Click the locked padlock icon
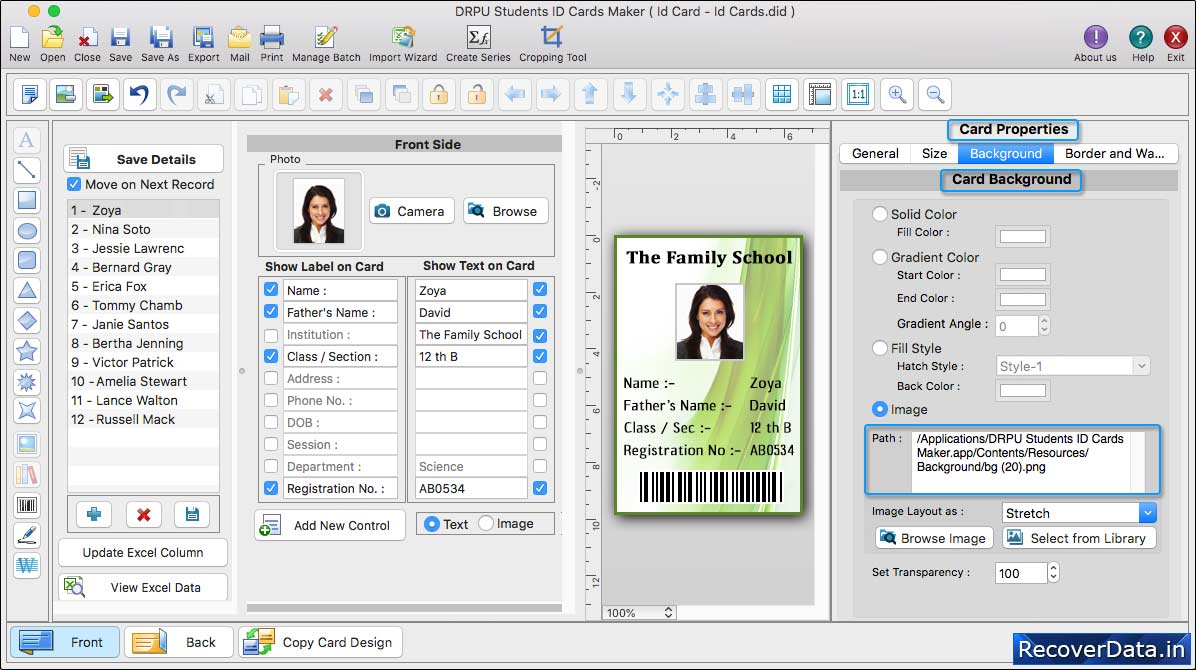Image resolution: width=1196 pixels, height=670 pixels. tap(439, 95)
